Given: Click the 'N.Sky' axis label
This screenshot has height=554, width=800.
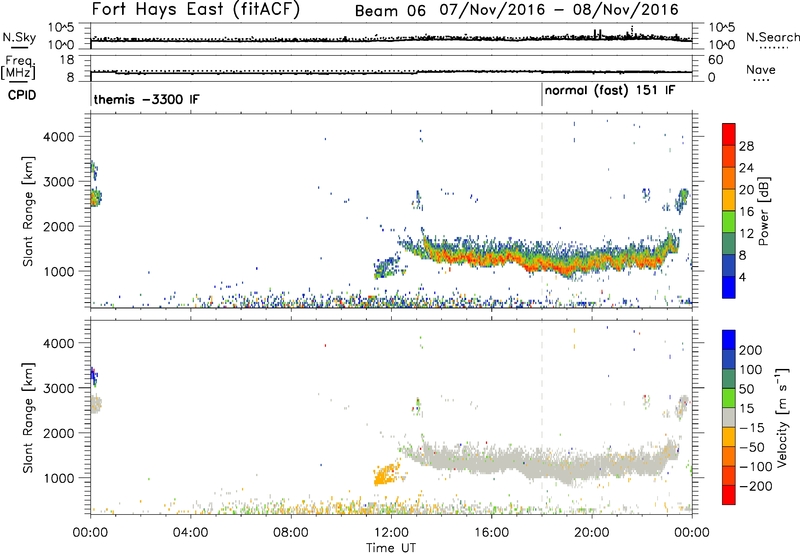Looking at the screenshot, I should pyautogui.click(x=19, y=37).
